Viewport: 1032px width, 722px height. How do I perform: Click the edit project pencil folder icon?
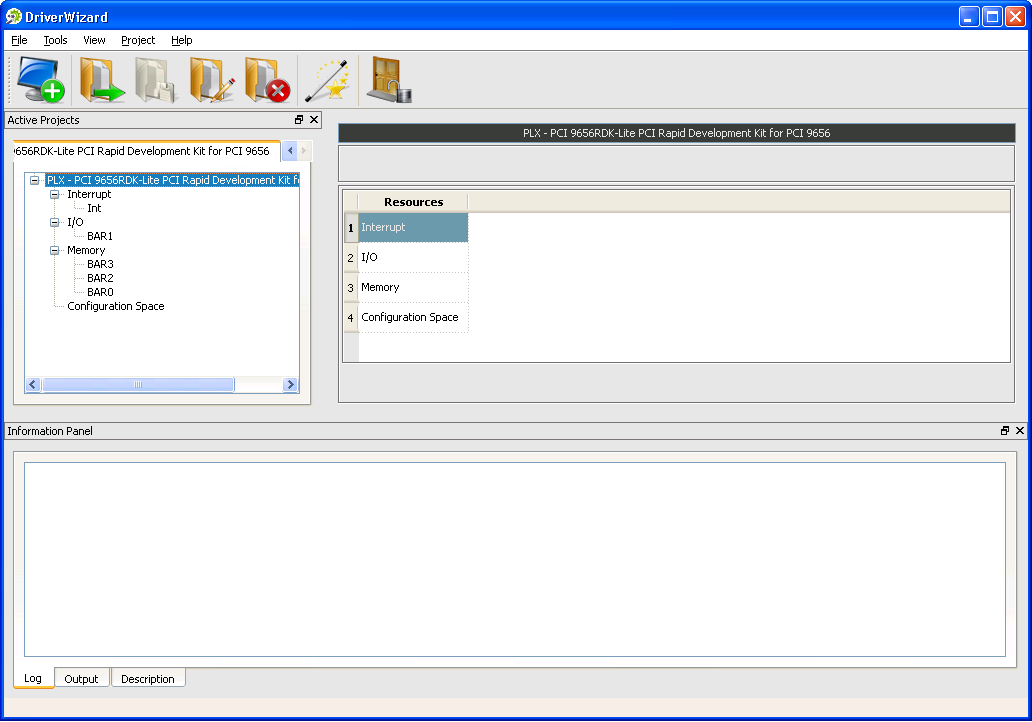pyautogui.click(x=212, y=80)
